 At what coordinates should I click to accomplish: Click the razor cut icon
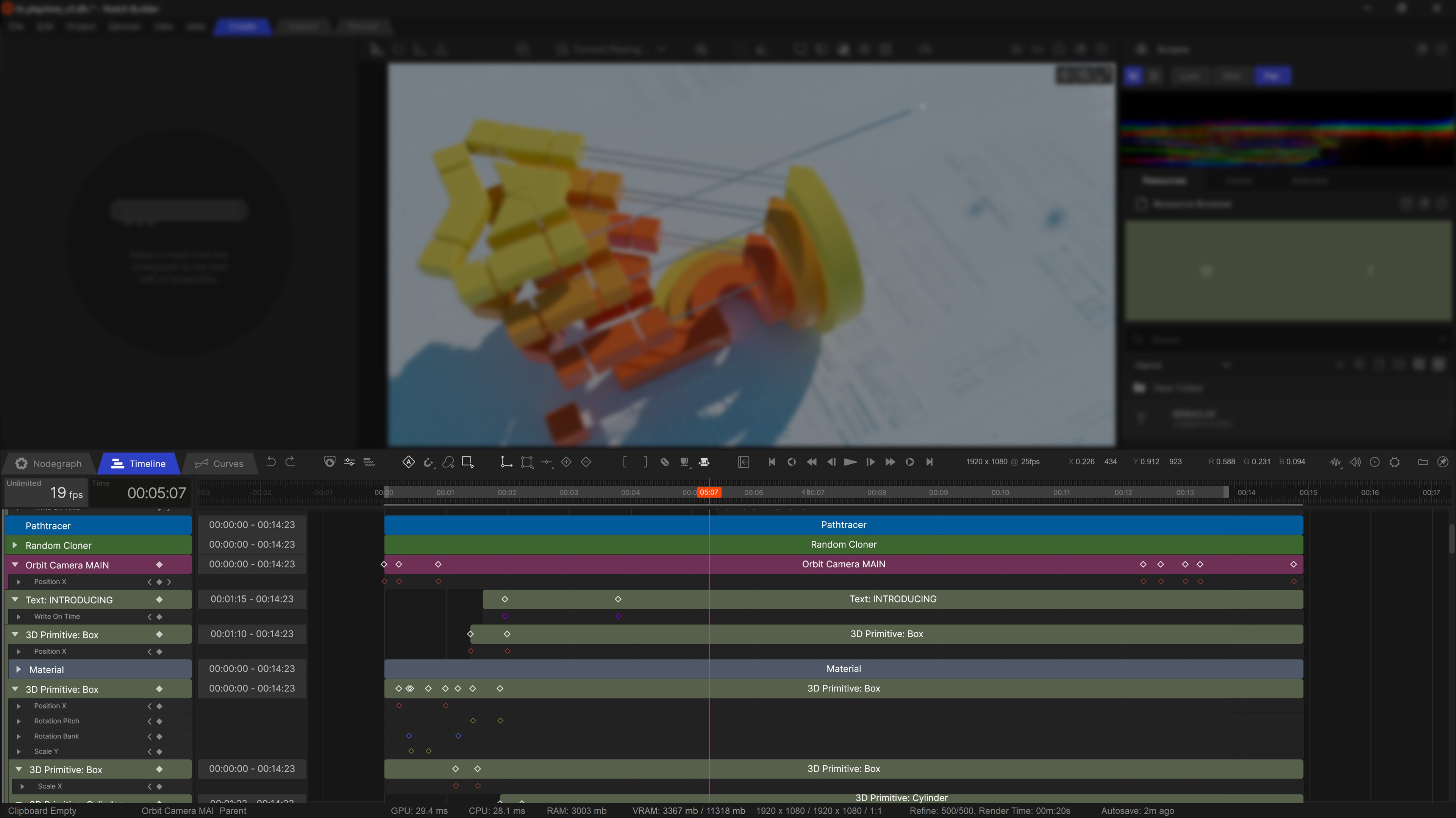[665, 462]
